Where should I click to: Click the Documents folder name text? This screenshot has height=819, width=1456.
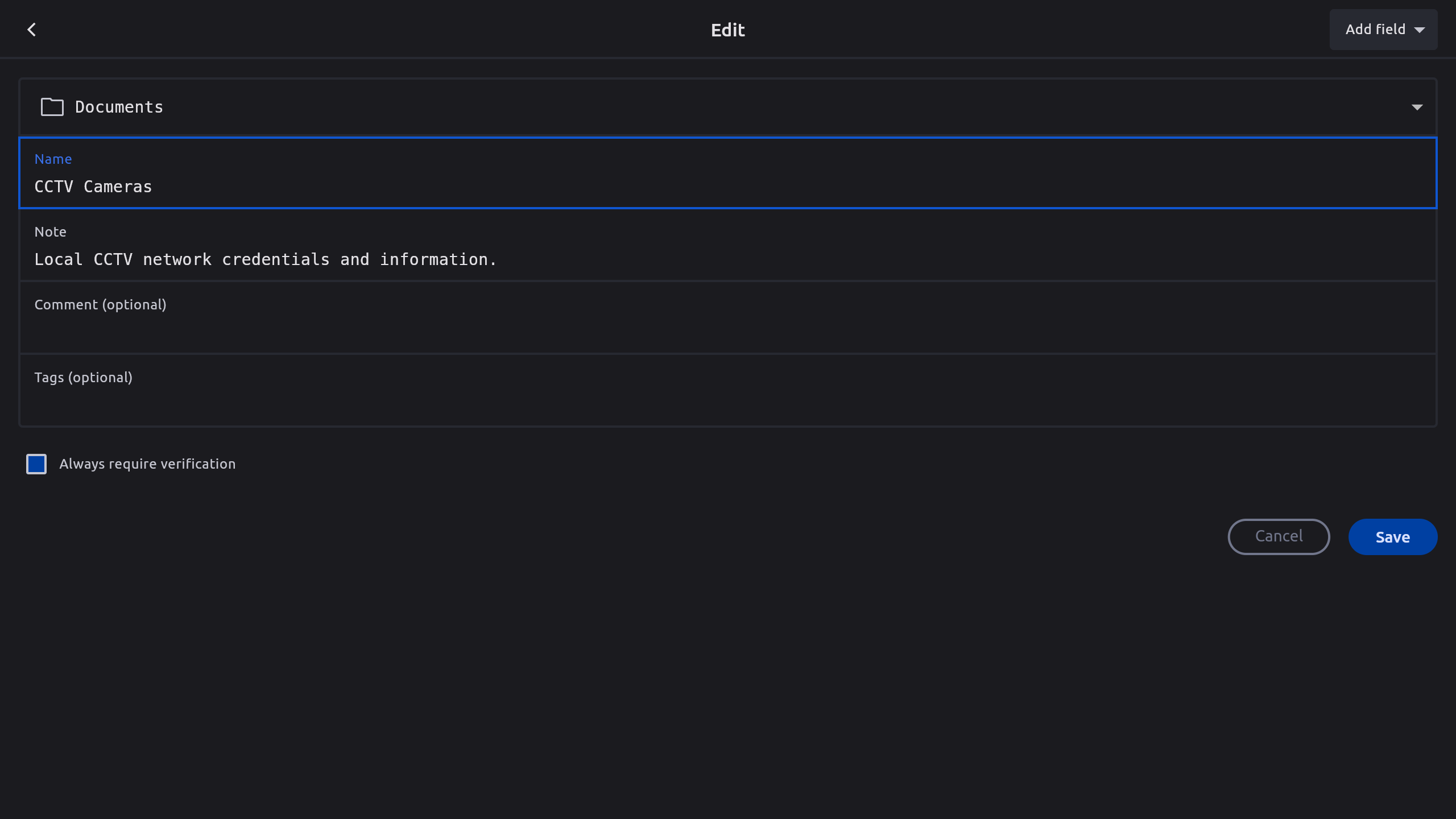point(119,107)
